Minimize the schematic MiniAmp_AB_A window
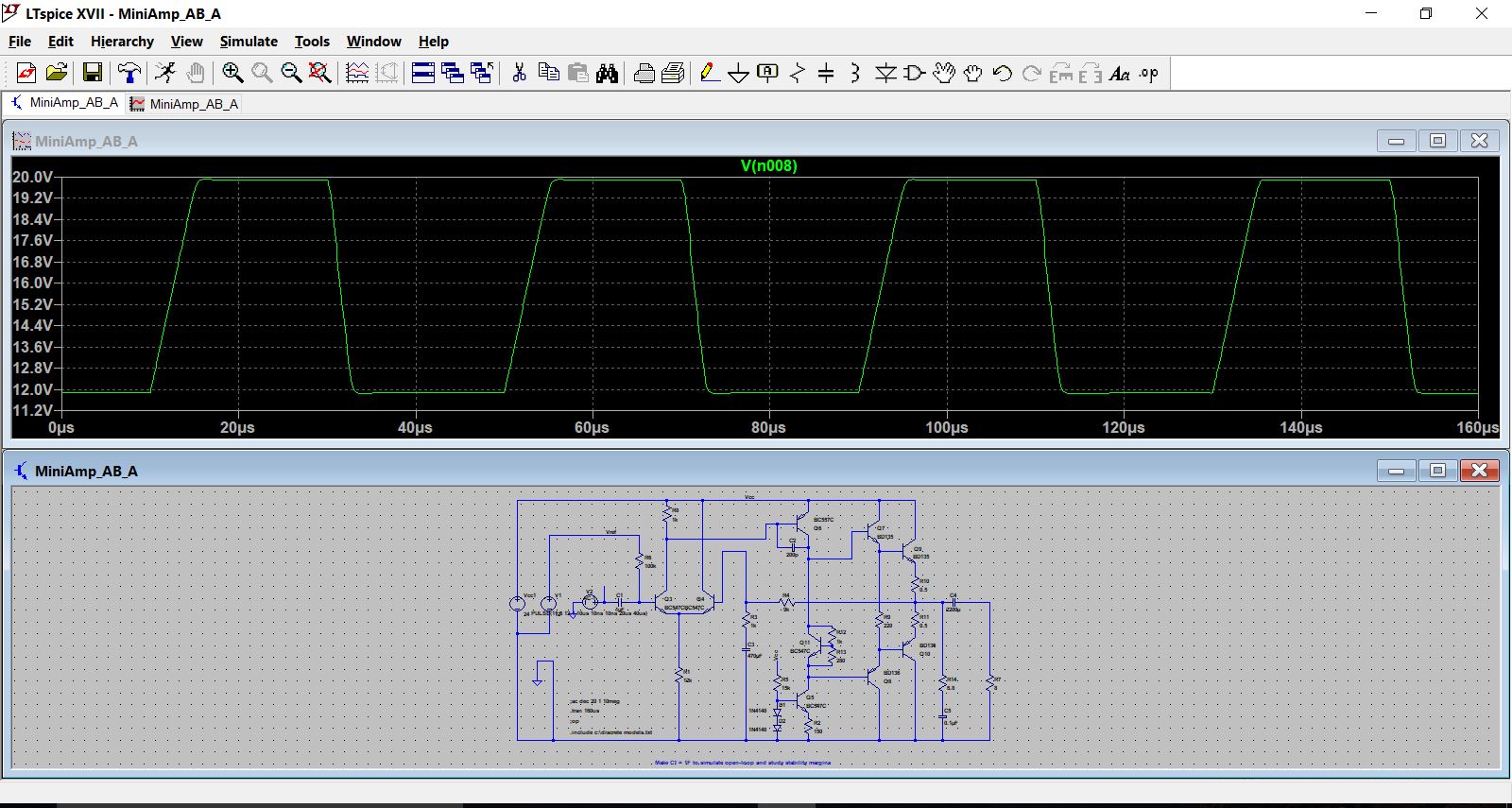Image resolution: width=1512 pixels, height=808 pixels. tap(1396, 471)
